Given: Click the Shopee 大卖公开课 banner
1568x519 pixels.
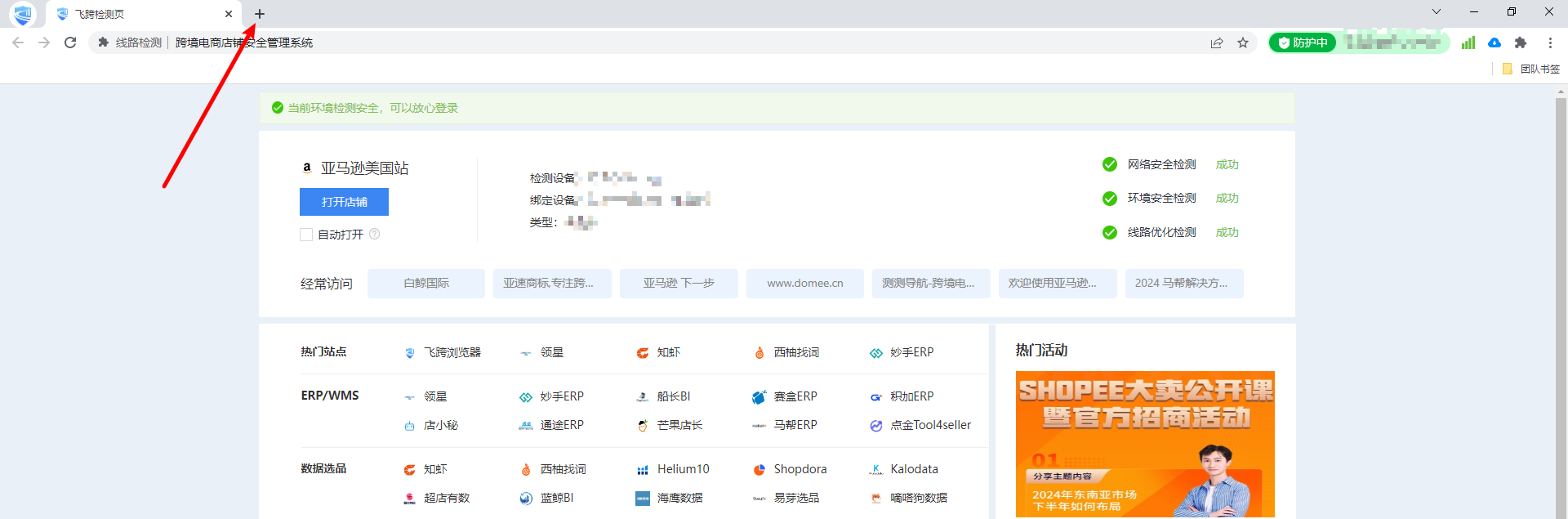Looking at the screenshot, I should pyautogui.click(x=1144, y=444).
